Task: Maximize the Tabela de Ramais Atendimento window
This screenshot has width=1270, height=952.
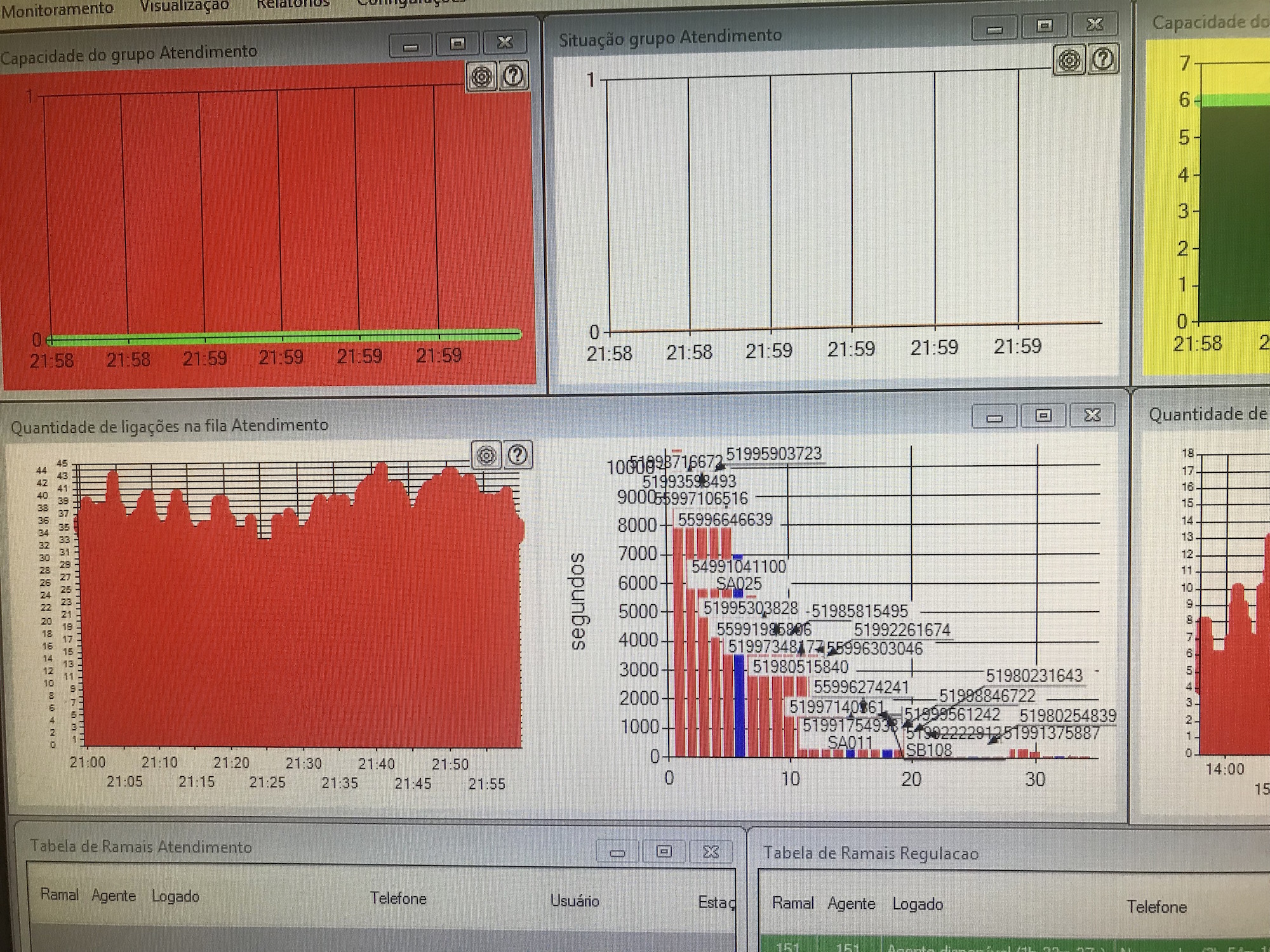Action: [x=664, y=851]
